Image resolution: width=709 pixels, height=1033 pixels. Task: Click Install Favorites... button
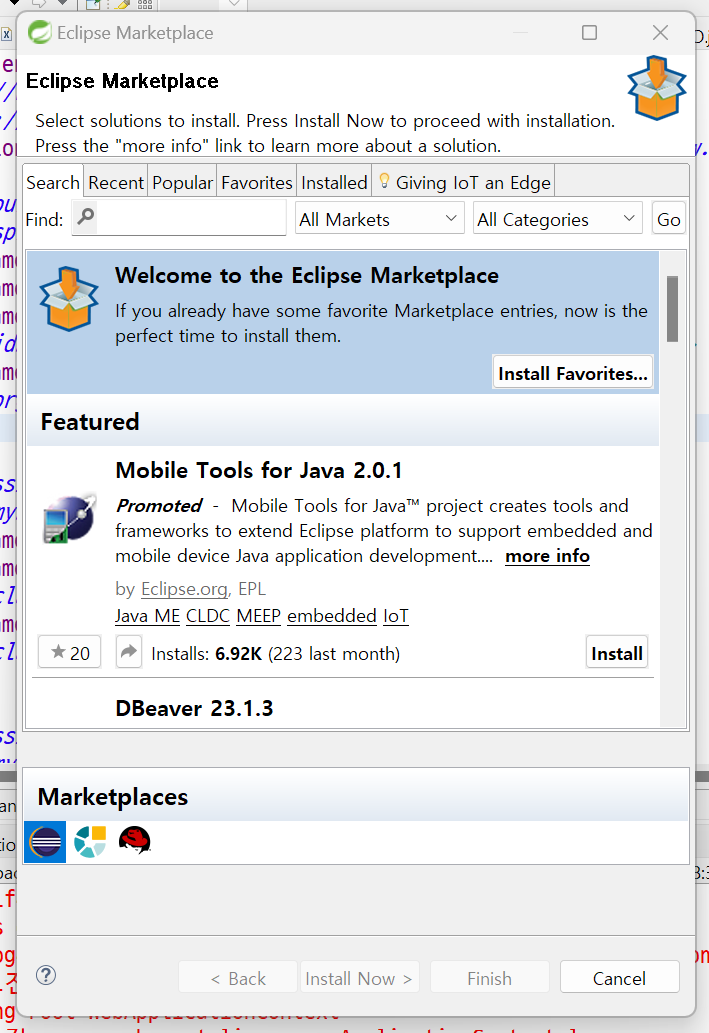(573, 373)
